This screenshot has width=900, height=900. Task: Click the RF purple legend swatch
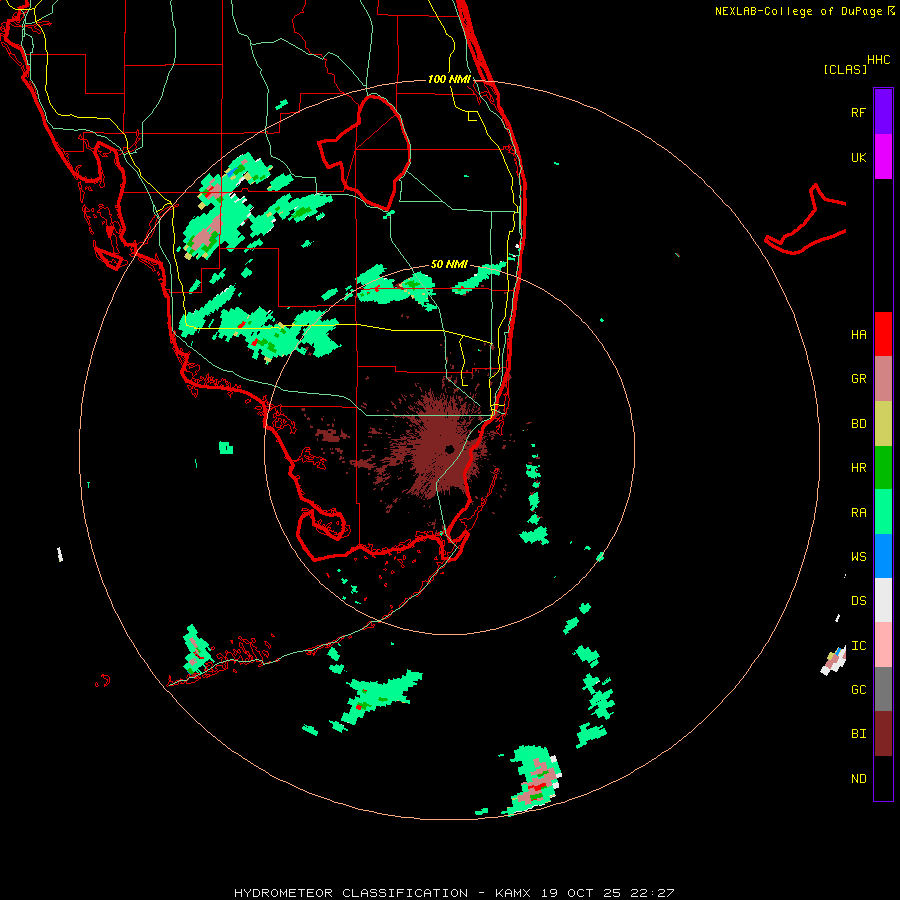click(883, 112)
